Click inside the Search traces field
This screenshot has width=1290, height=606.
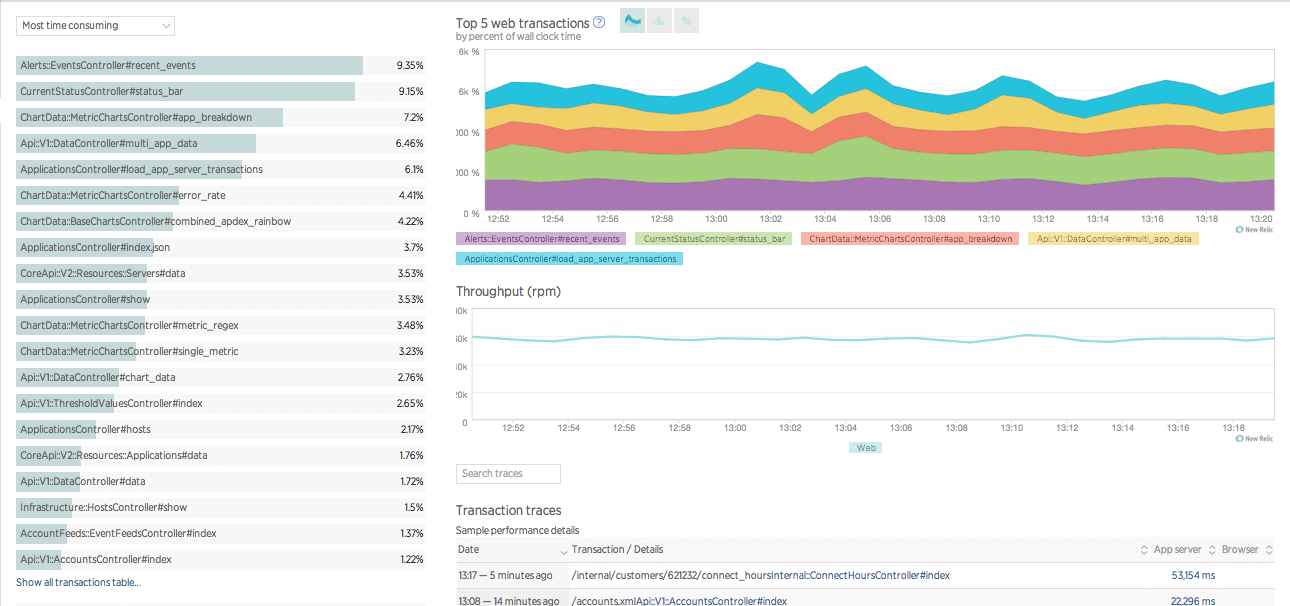[508, 473]
